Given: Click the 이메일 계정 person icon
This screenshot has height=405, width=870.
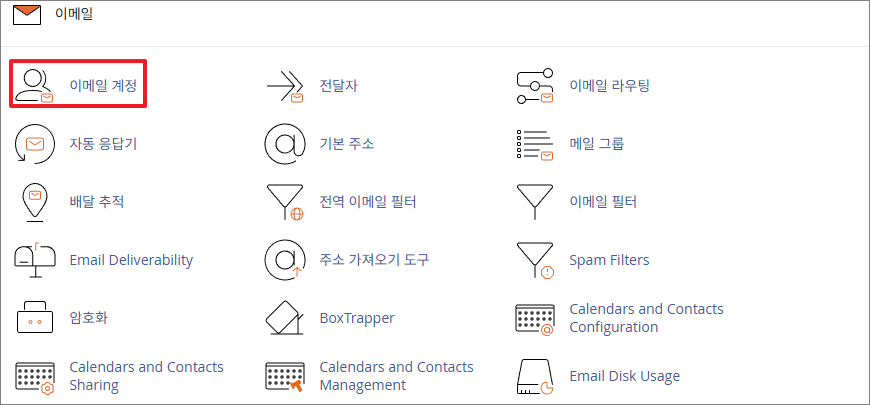Looking at the screenshot, I should [x=34, y=86].
